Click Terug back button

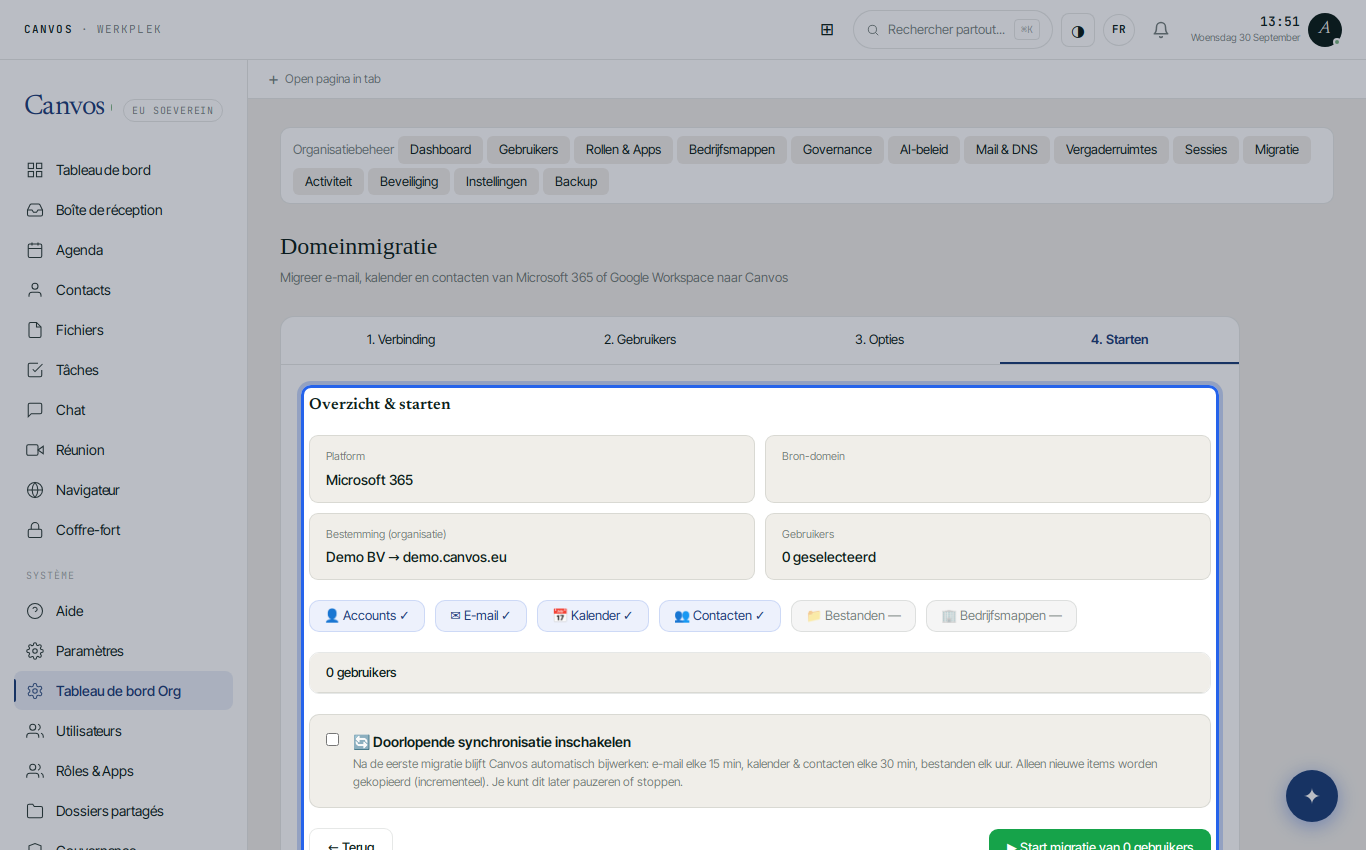coord(351,840)
